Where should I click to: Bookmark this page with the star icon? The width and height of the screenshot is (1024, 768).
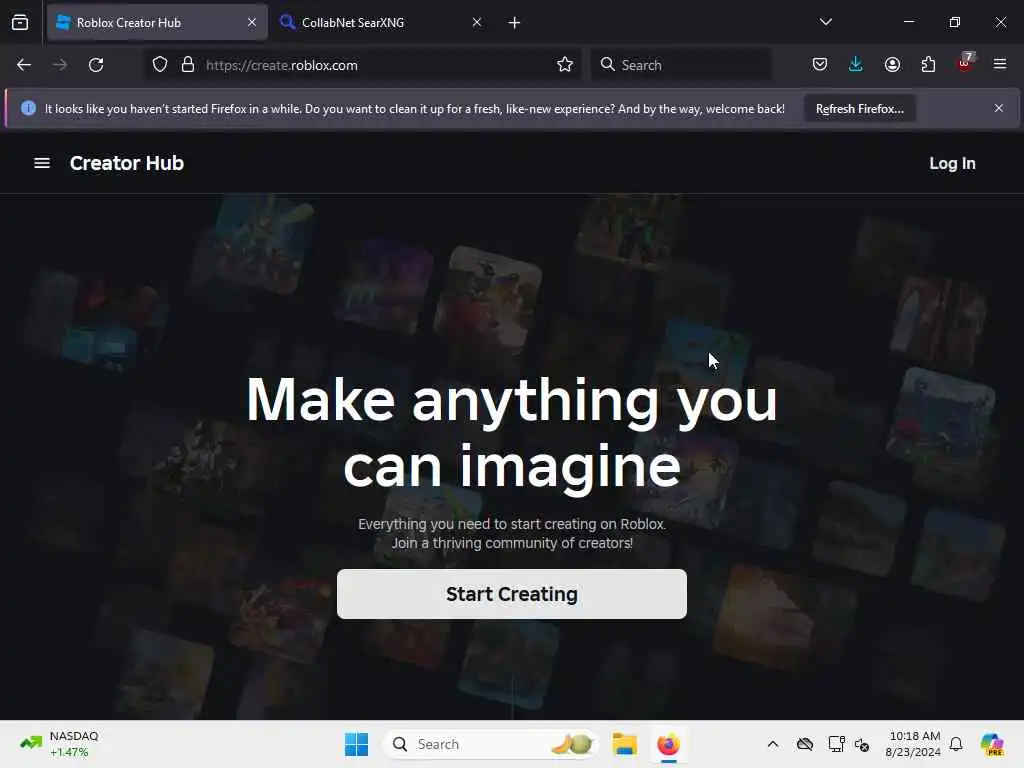pyautogui.click(x=565, y=65)
